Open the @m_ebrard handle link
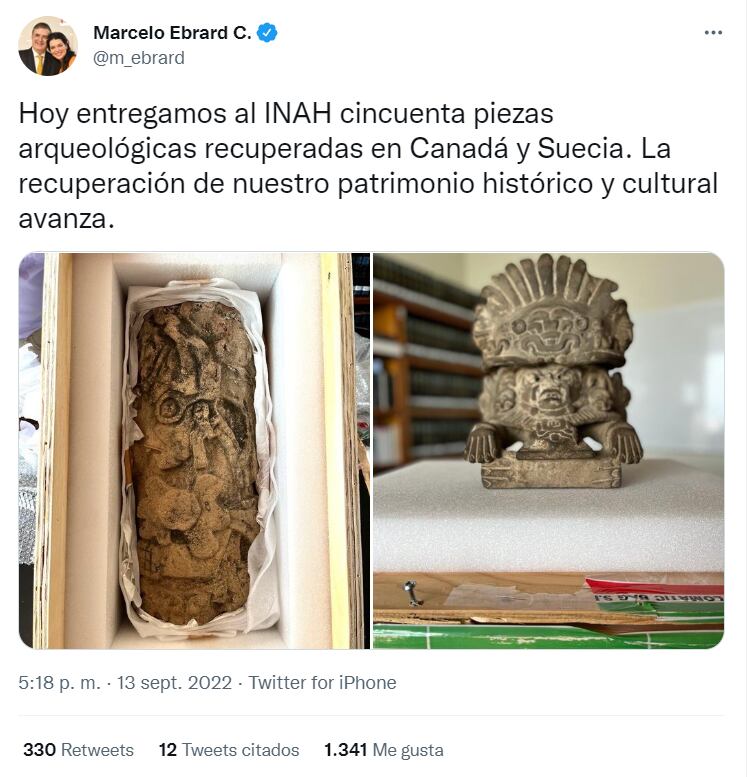The height and width of the screenshot is (777, 748). tap(139, 58)
